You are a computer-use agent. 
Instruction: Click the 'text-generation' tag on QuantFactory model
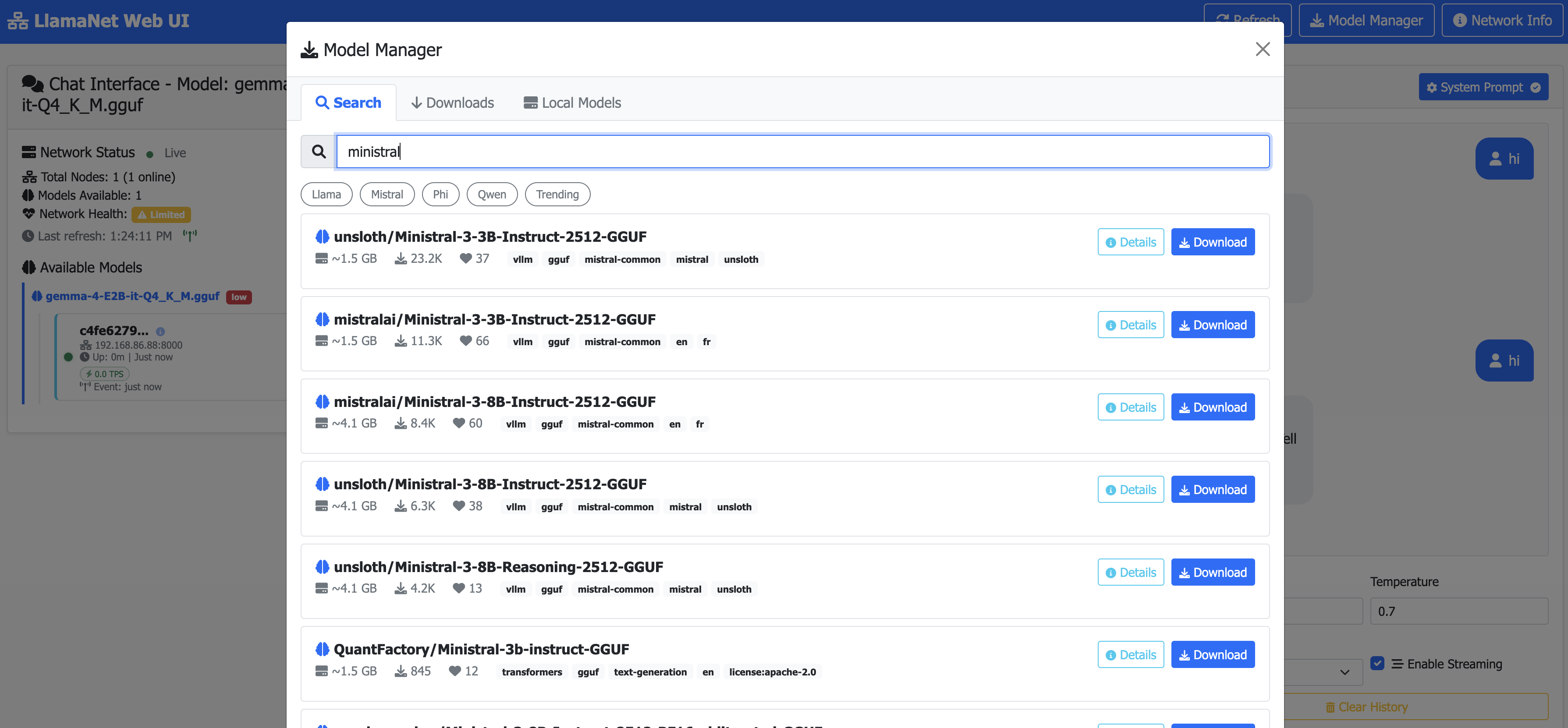[x=650, y=671]
